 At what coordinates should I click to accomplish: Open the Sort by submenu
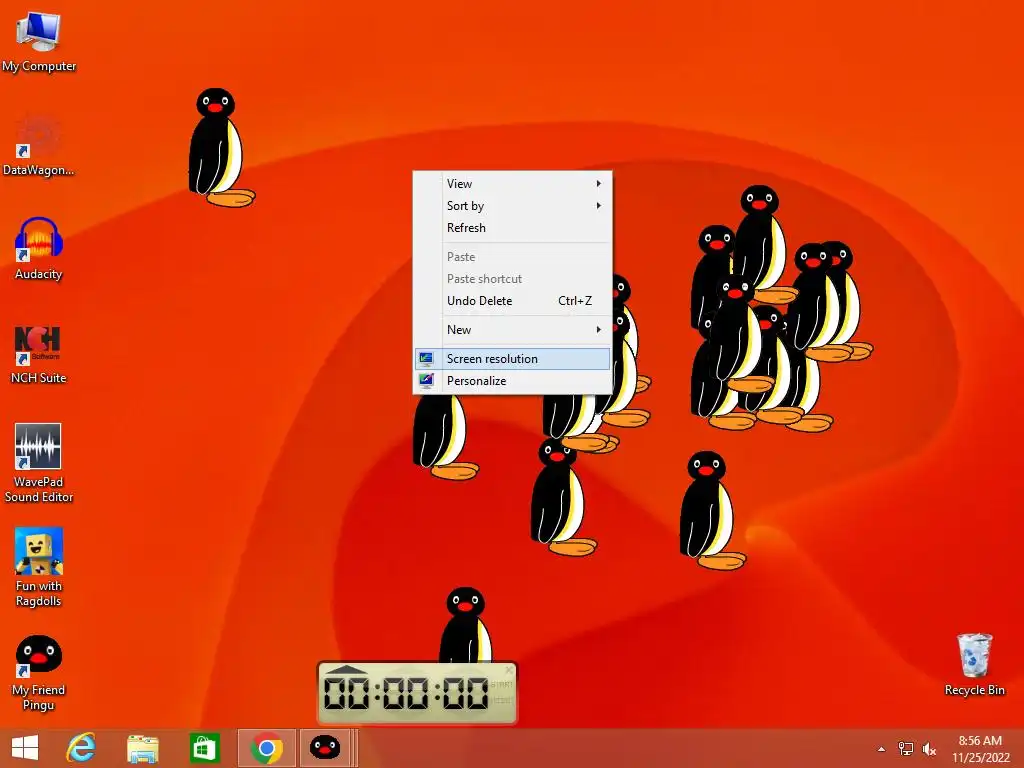(x=512, y=206)
